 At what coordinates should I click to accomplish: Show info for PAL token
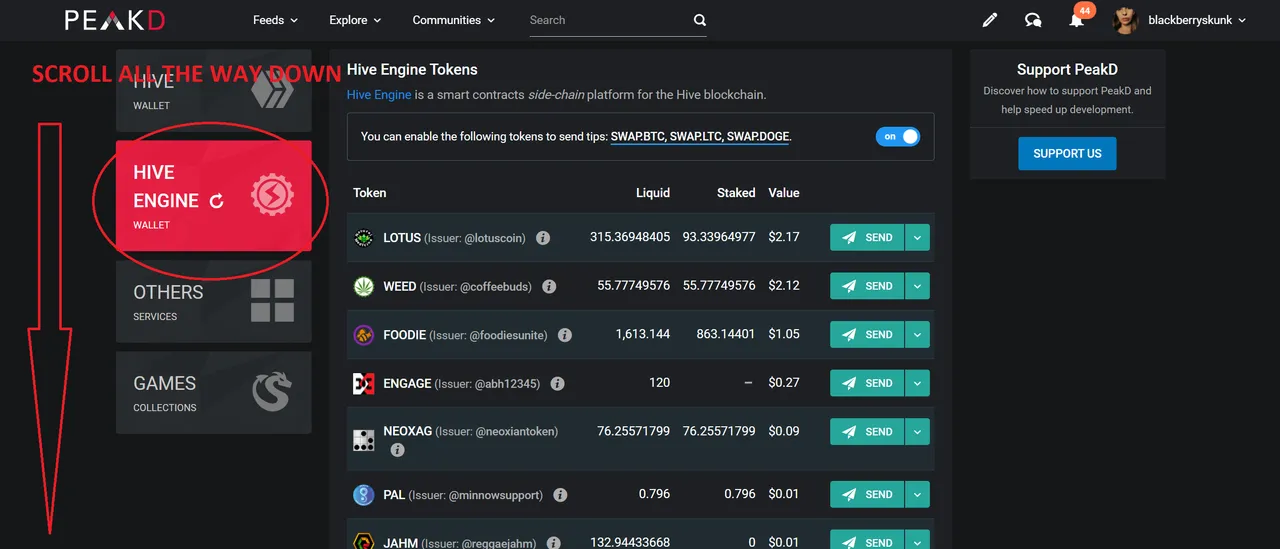coord(560,495)
